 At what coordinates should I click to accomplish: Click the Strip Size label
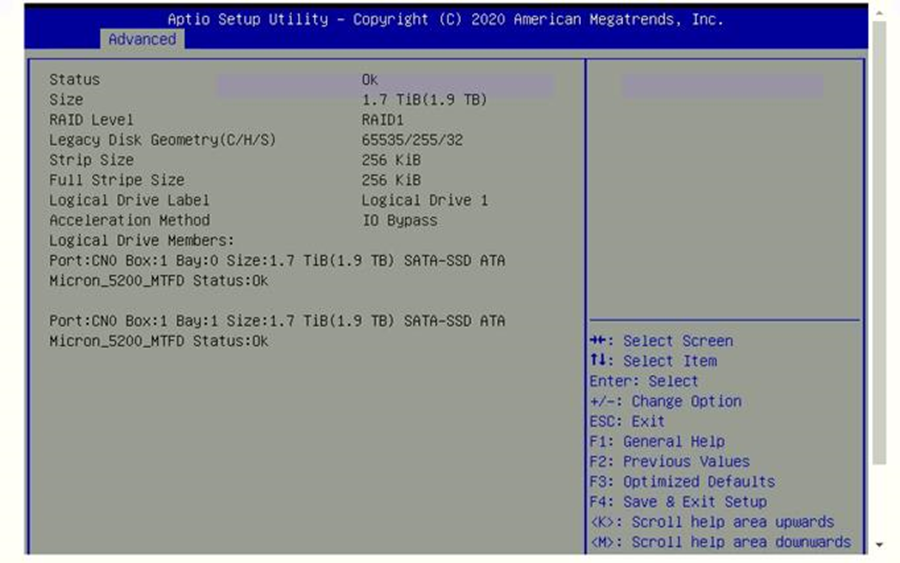pos(91,160)
